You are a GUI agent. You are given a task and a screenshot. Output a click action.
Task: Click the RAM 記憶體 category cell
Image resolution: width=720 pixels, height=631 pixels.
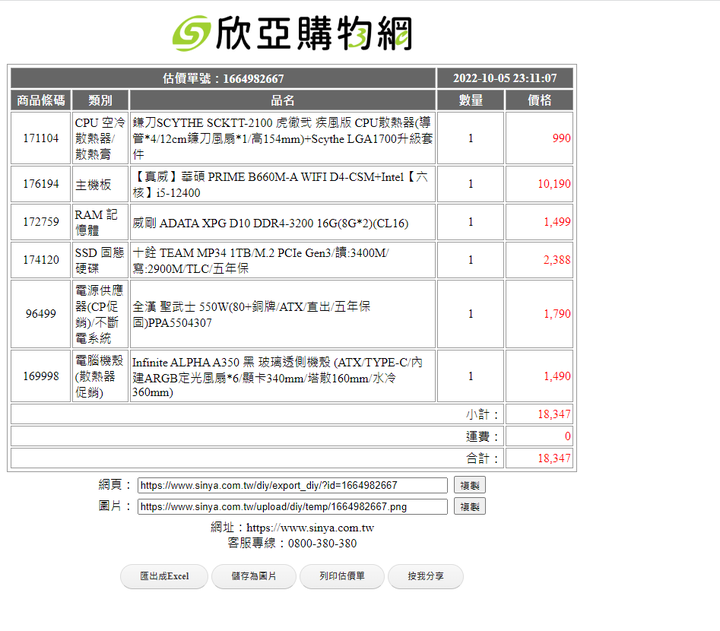pos(100,222)
